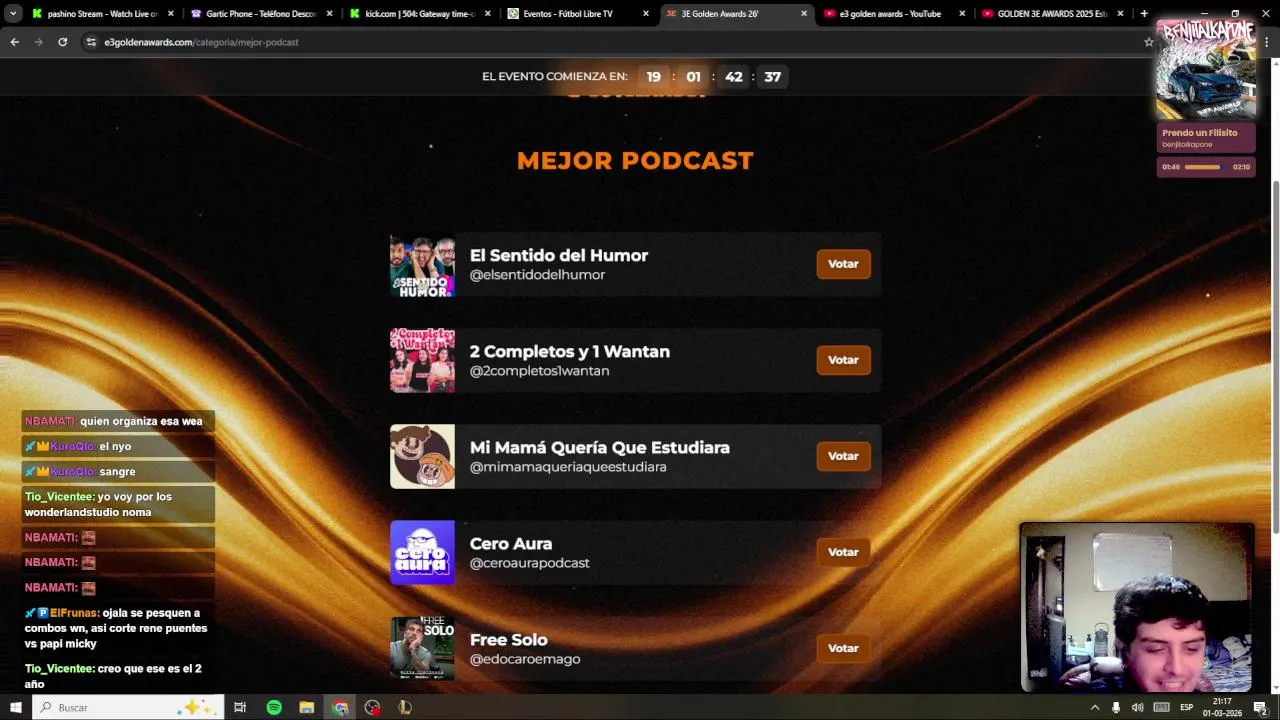The height and width of the screenshot is (720, 1280).
Task: Open League of Legends taskbar icon
Action: [405, 707]
